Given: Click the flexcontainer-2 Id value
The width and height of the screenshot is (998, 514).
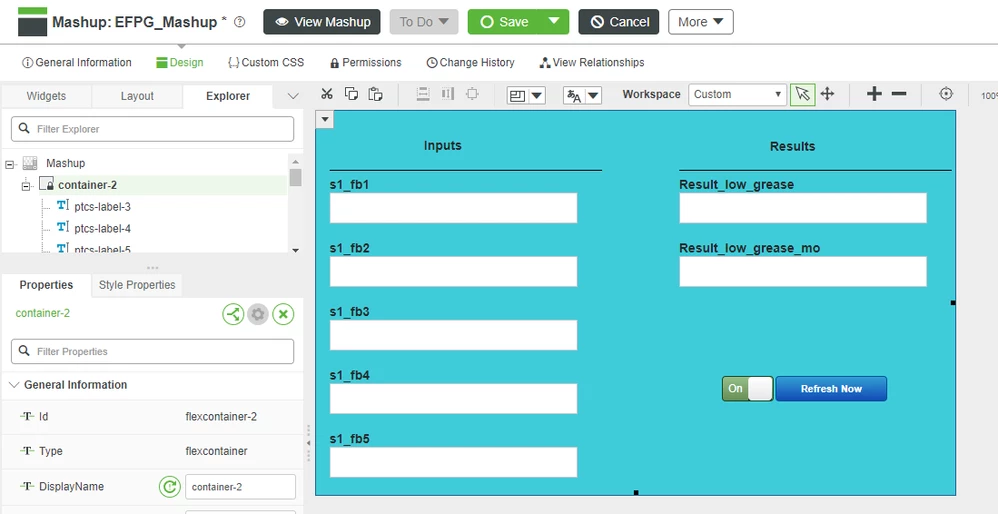Looking at the screenshot, I should [x=221, y=417].
